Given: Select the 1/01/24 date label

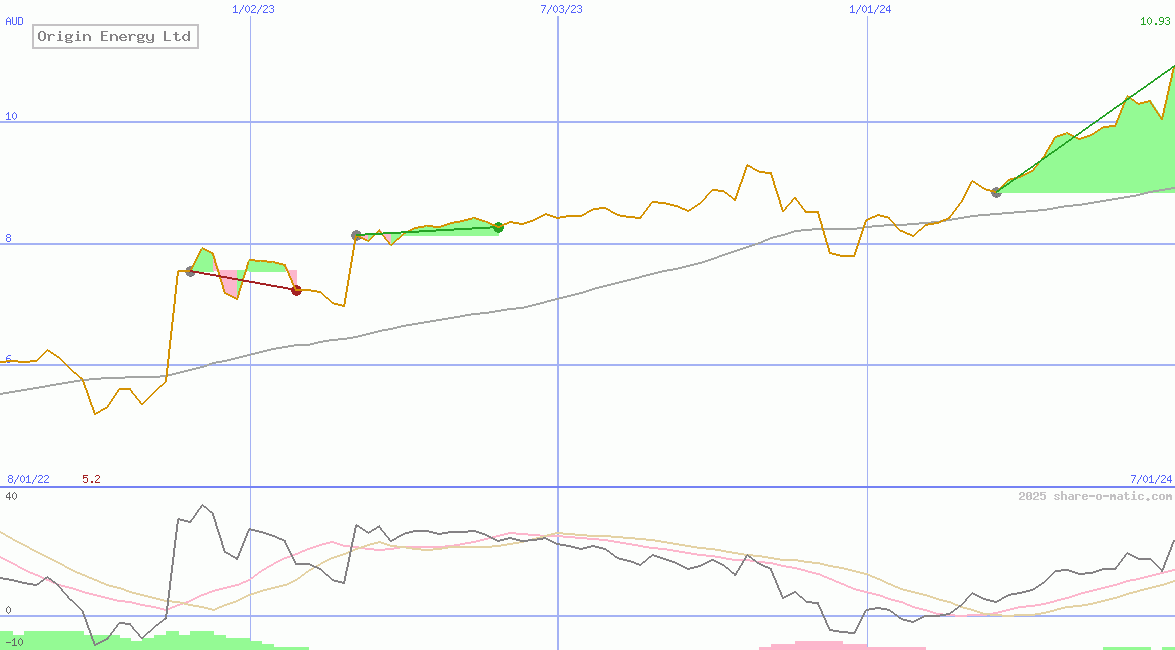Looking at the screenshot, I should coord(870,9).
